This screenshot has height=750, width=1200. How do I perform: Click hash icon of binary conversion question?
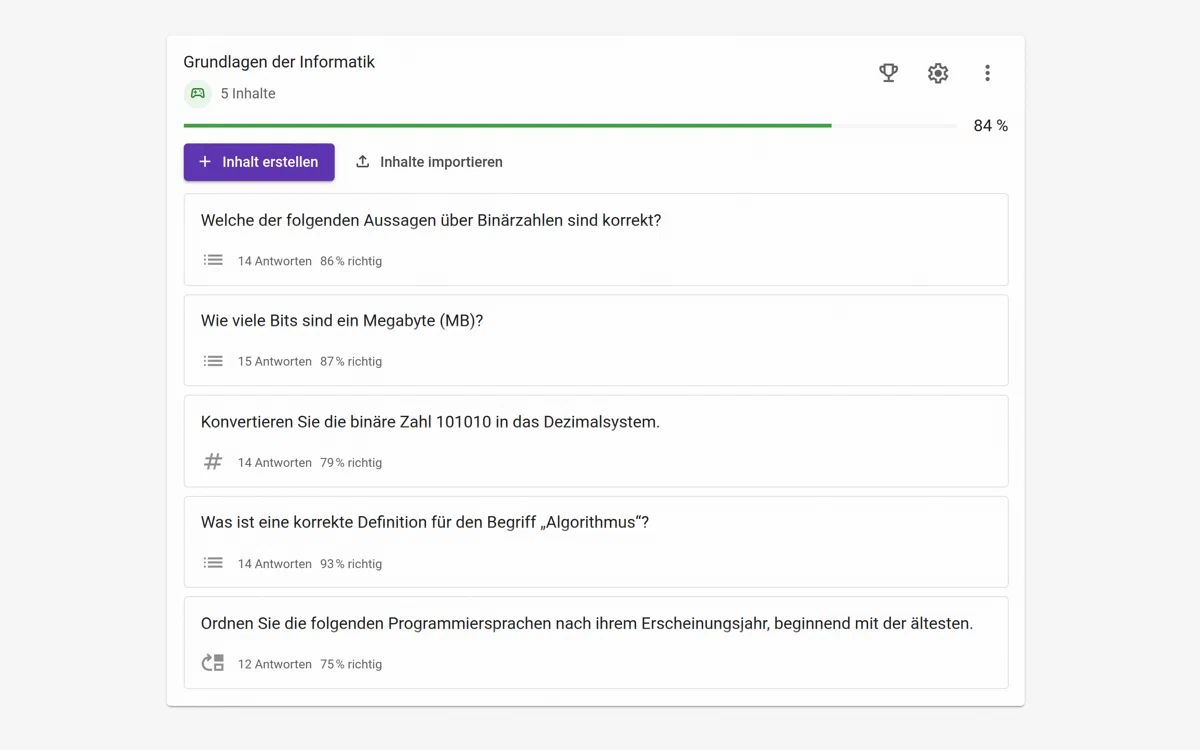[213, 462]
